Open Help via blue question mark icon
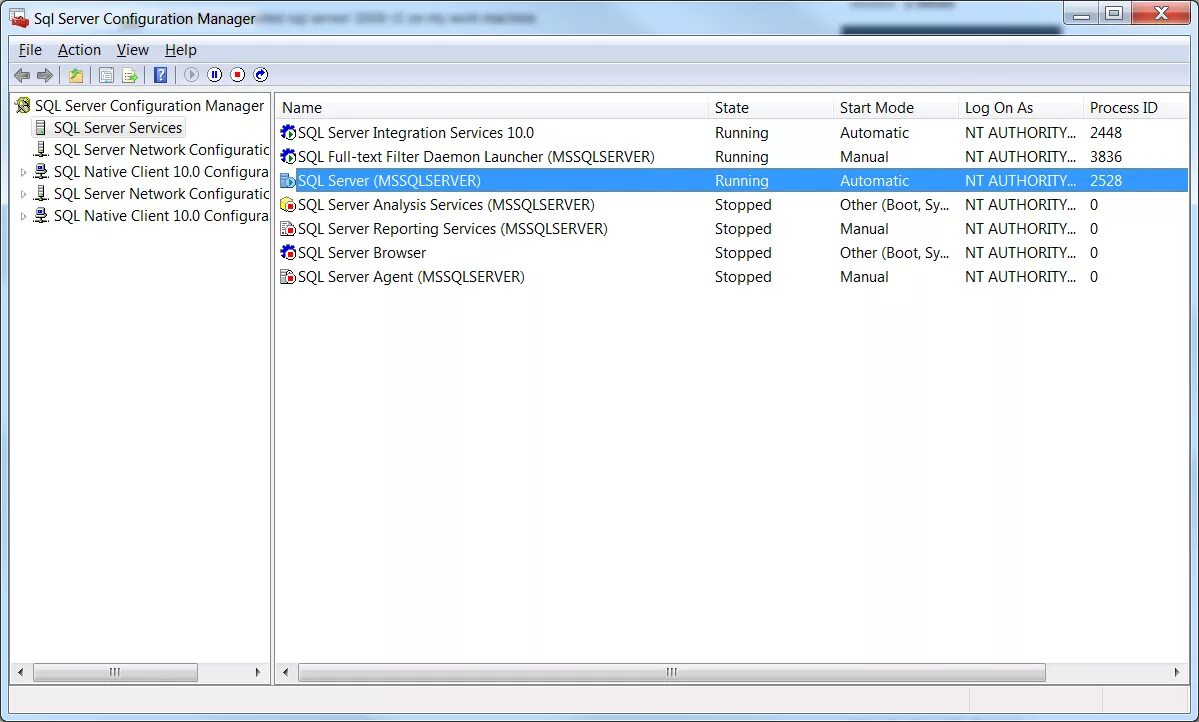 pos(161,75)
